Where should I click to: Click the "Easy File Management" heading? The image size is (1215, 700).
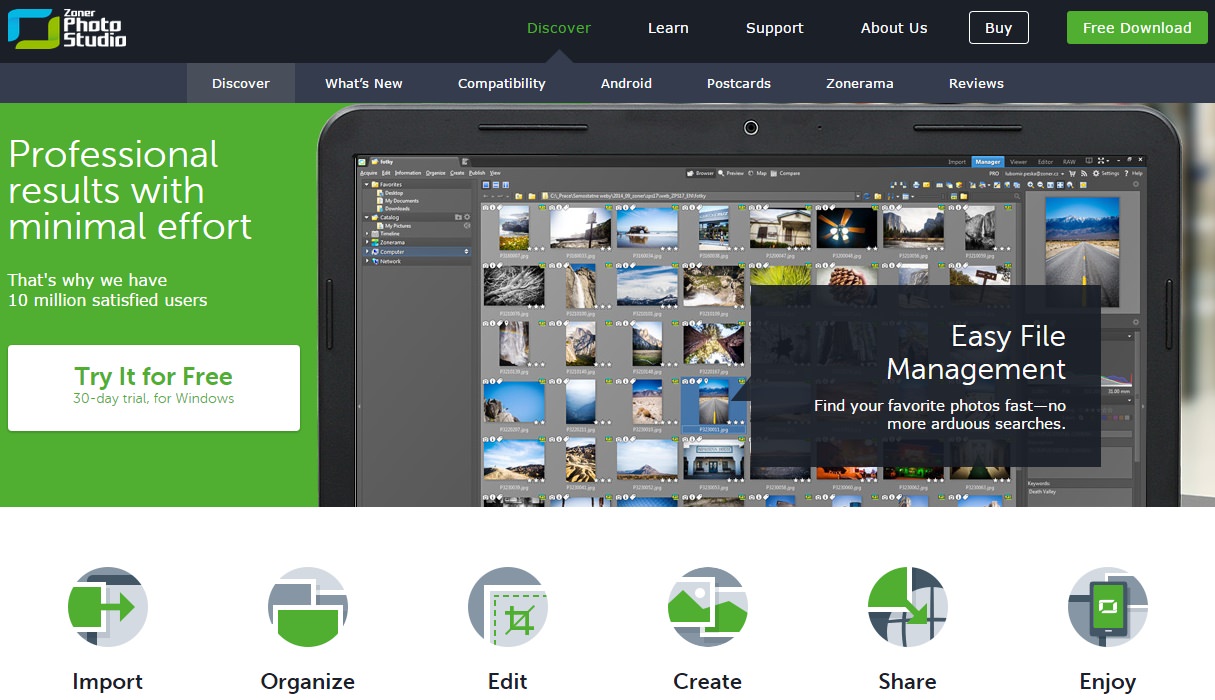tap(976, 352)
